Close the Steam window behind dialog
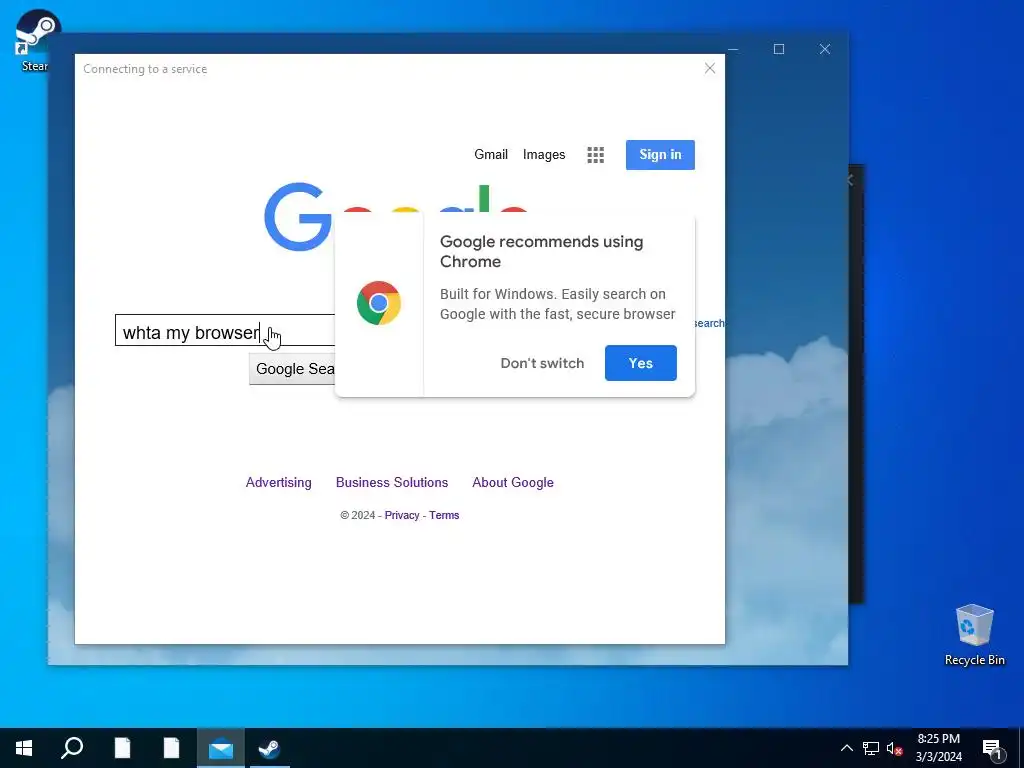Viewport: 1024px width, 768px height. pos(825,49)
